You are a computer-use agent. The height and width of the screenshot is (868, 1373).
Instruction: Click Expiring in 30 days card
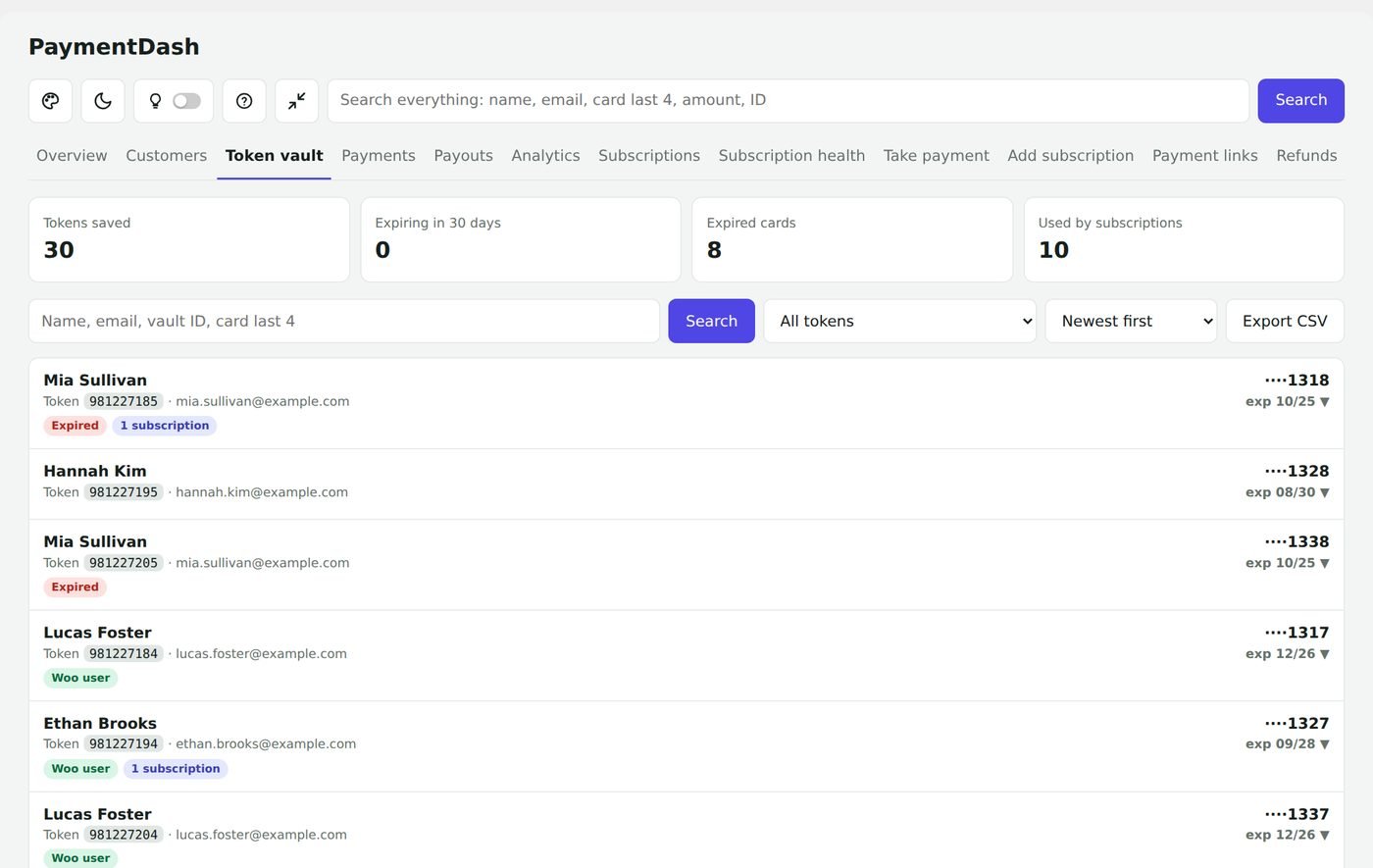(521, 240)
